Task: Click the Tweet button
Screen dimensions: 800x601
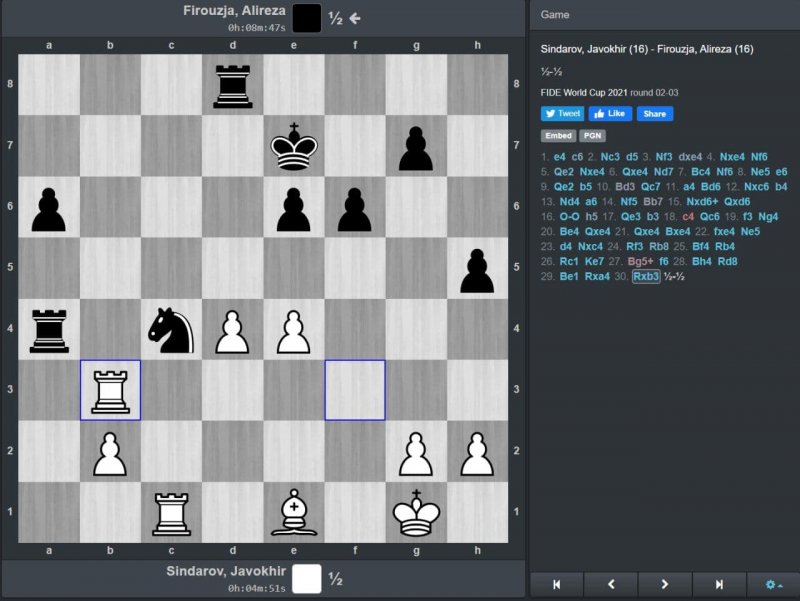Action: pos(562,114)
